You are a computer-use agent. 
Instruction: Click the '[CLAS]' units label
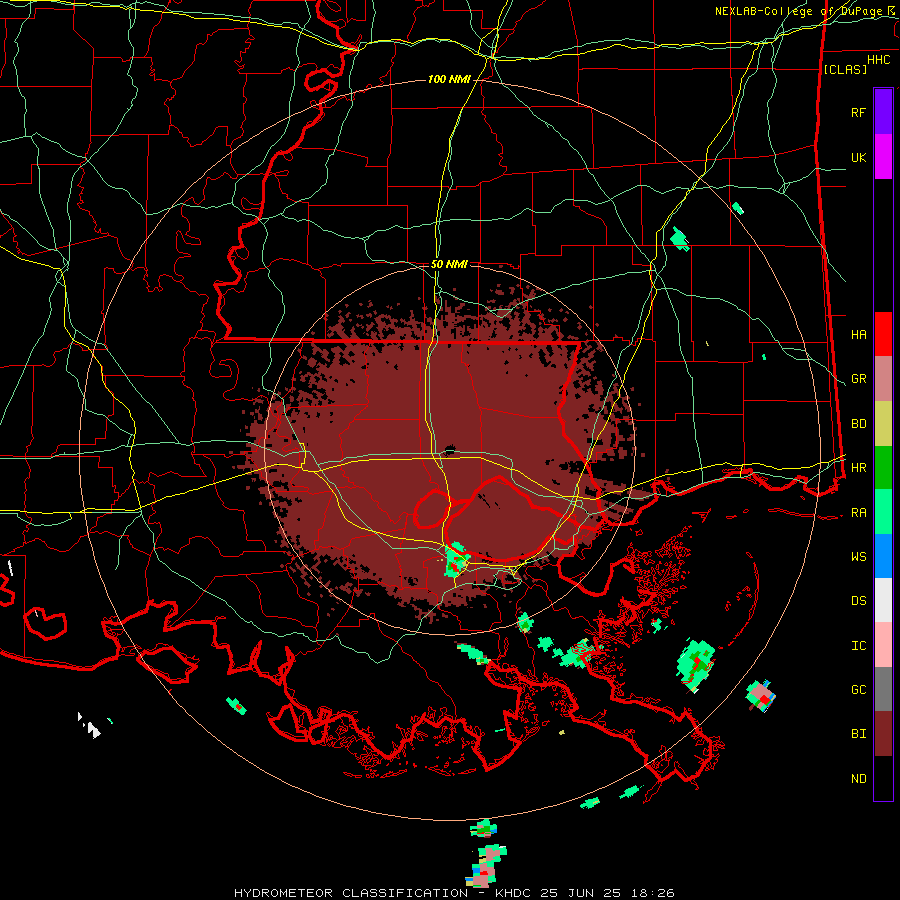[x=845, y=69]
